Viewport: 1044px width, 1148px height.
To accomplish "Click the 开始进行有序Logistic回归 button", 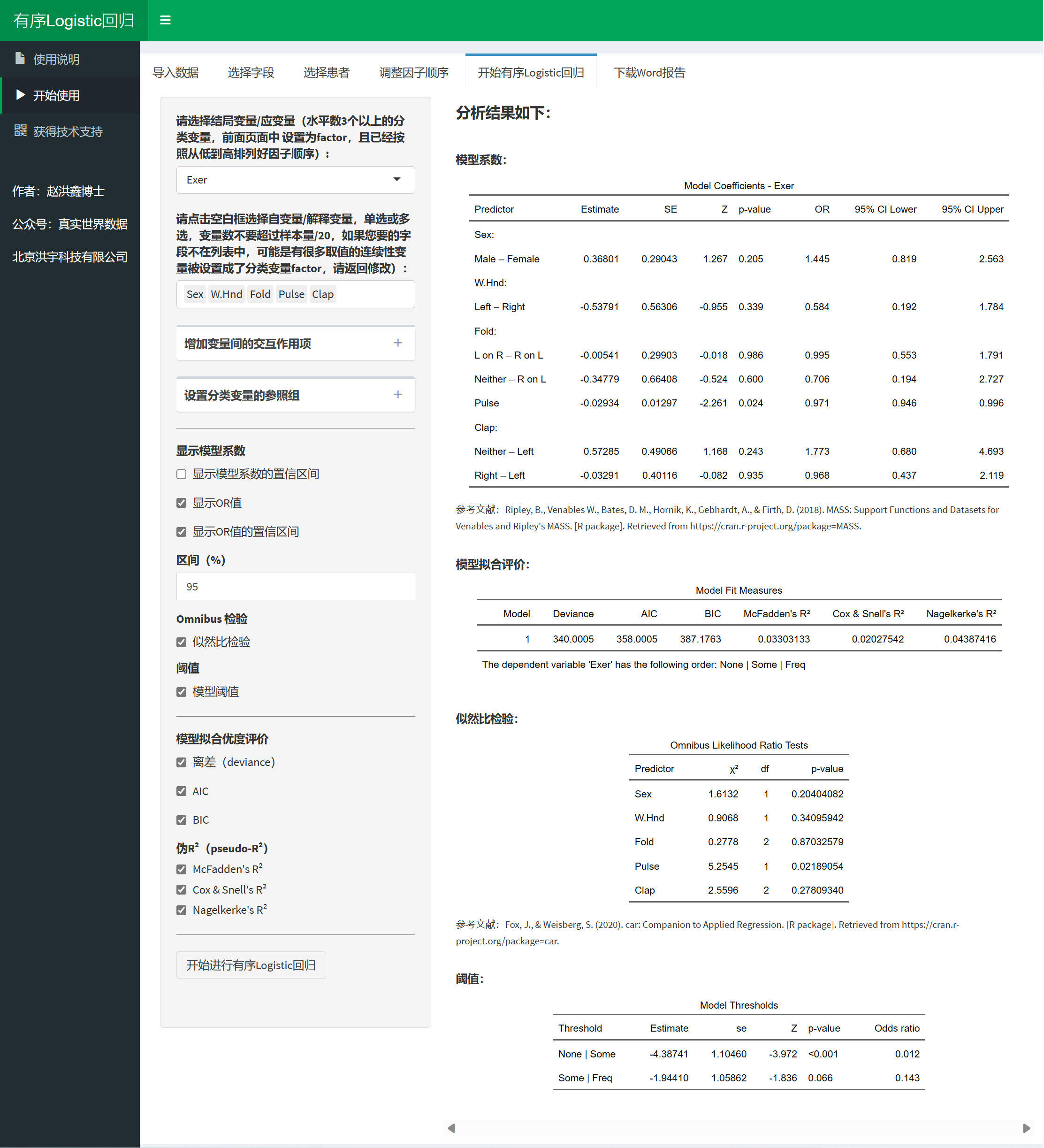I will click(x=251, y=965).
